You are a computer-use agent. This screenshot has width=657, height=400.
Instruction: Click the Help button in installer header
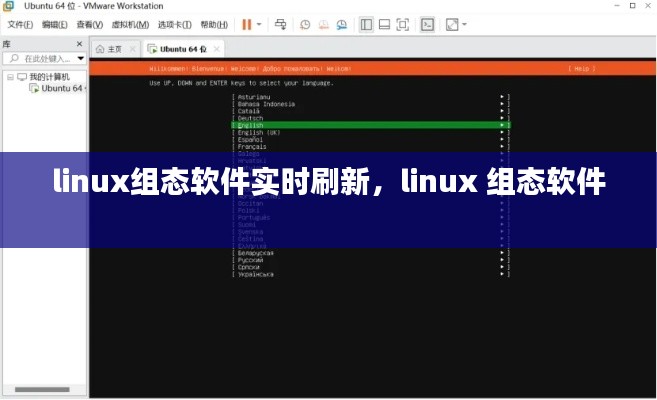[581, 69]
